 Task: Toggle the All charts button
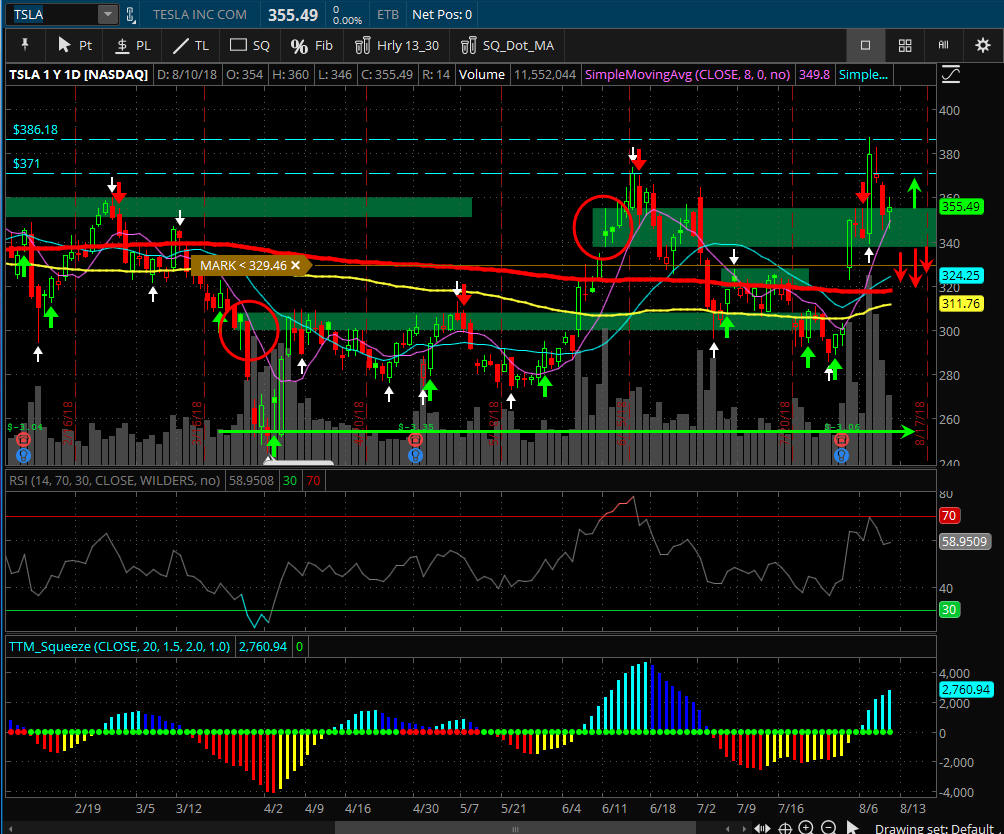(943, 45)
